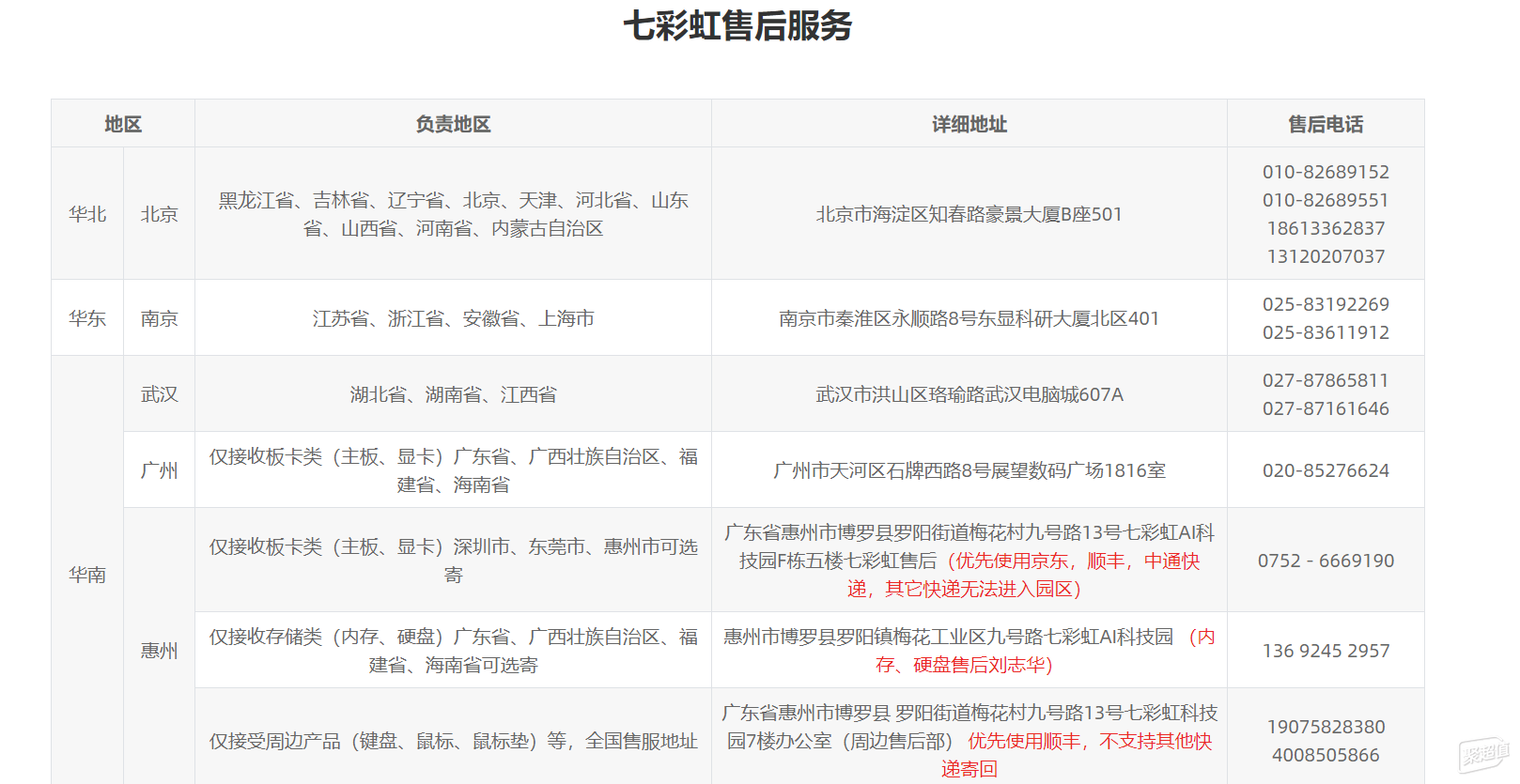Select the provinces text starting with 黑龙江省
Screen dimensions: 1520x784
453,214
